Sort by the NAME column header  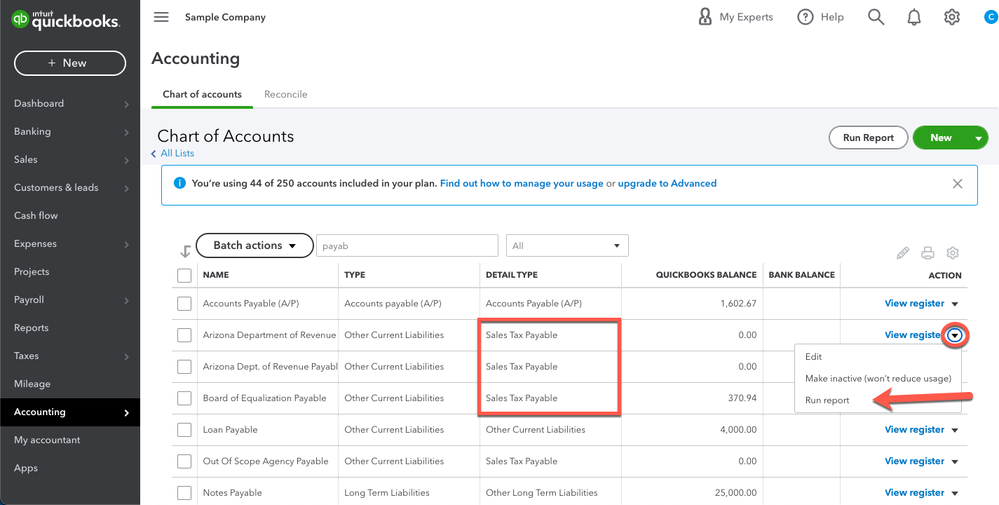pyautogui.click(x=215, y=275)
